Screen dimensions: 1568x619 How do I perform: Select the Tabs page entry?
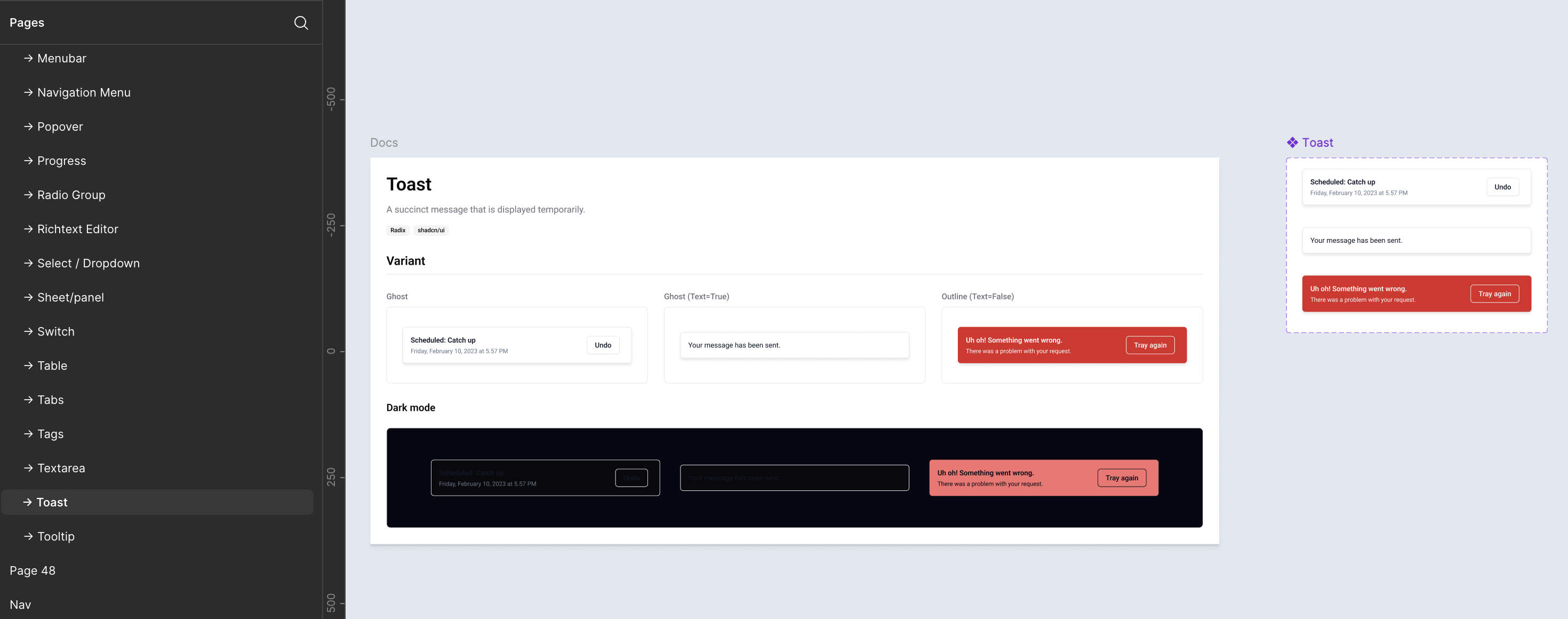click(x=50, y=400)
